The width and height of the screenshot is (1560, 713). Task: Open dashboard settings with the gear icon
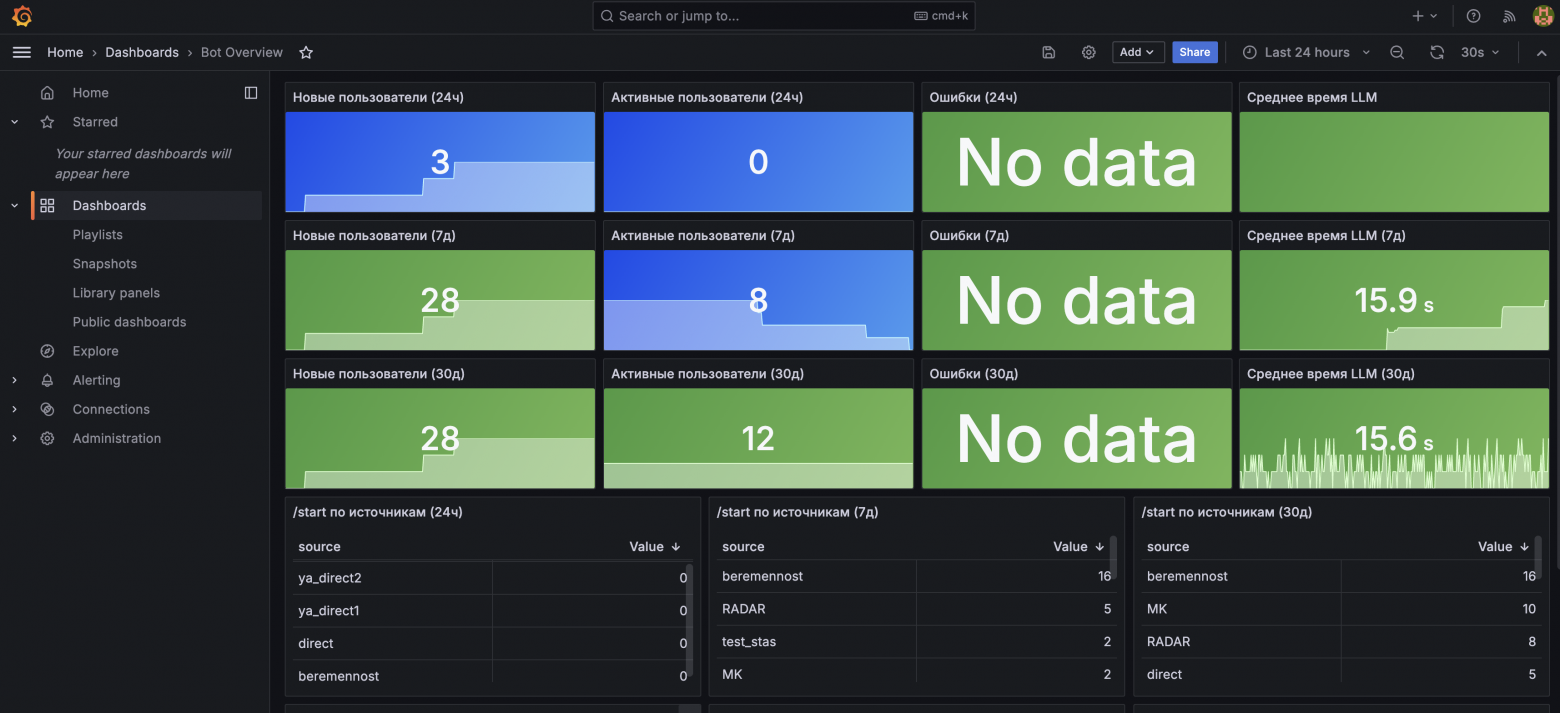click(x=1088, y=52)
